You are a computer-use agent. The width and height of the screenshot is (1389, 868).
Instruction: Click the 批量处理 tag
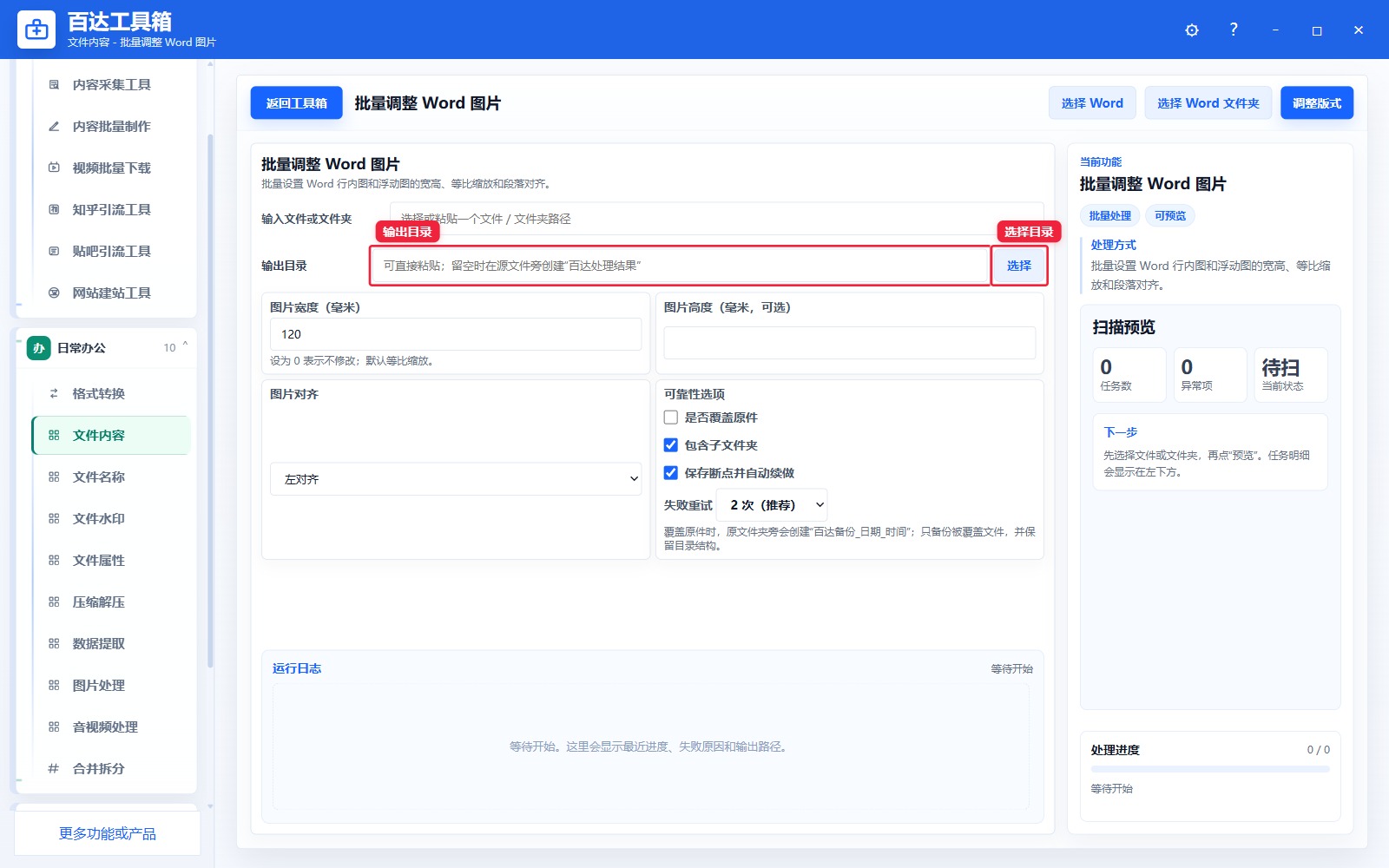point(1109,216)
